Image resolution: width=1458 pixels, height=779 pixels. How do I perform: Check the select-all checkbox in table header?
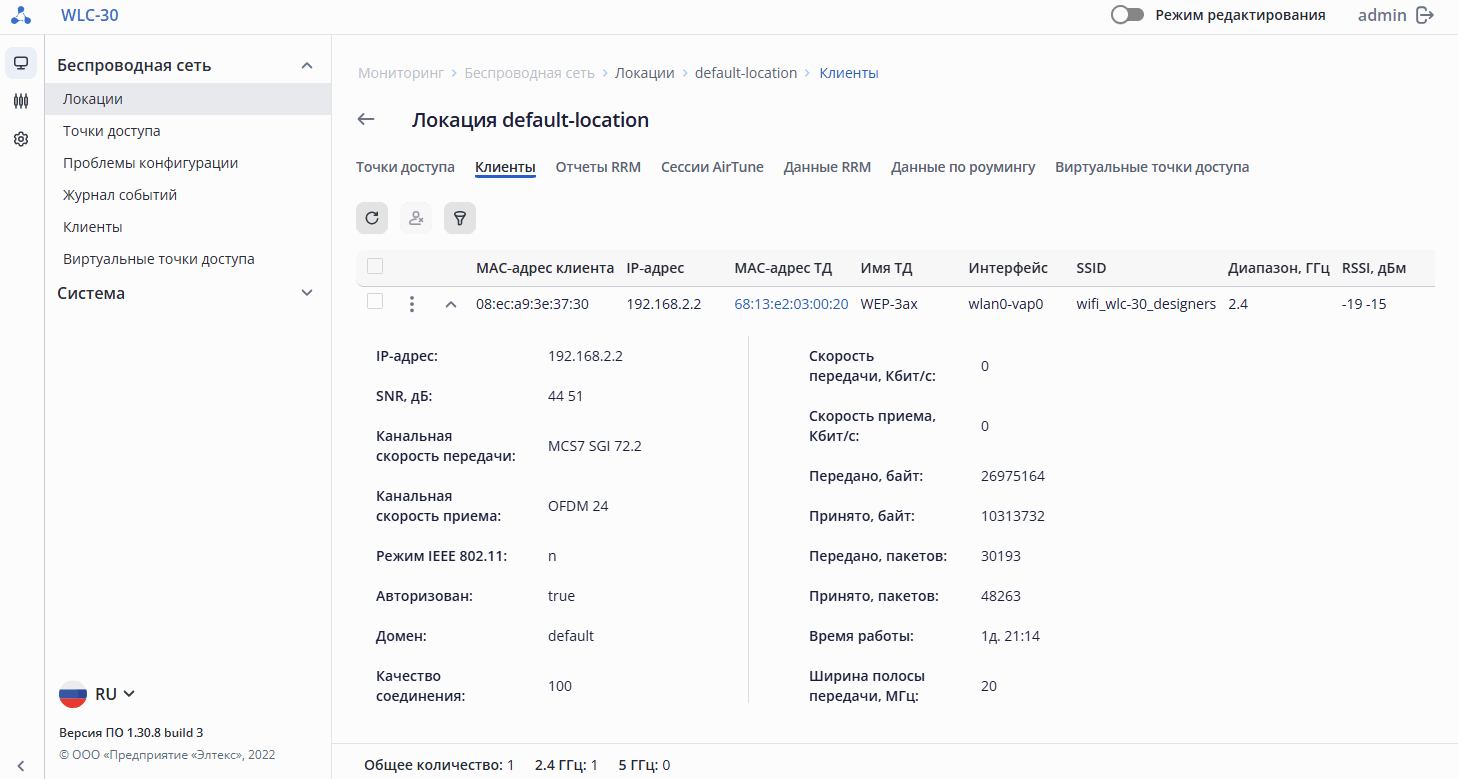[x=375, y=266]
